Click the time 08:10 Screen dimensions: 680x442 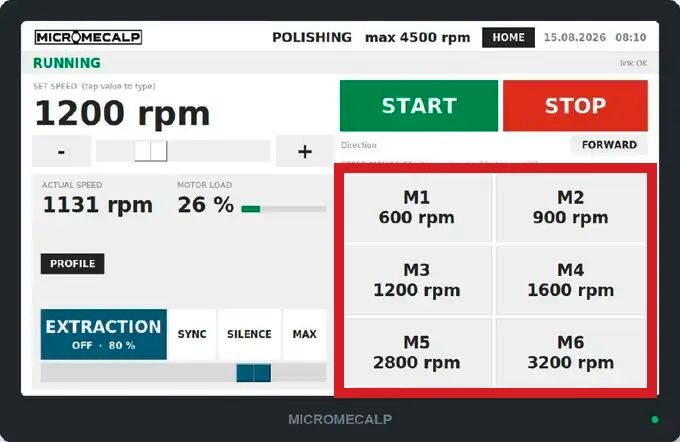click(x=631, y=37)
